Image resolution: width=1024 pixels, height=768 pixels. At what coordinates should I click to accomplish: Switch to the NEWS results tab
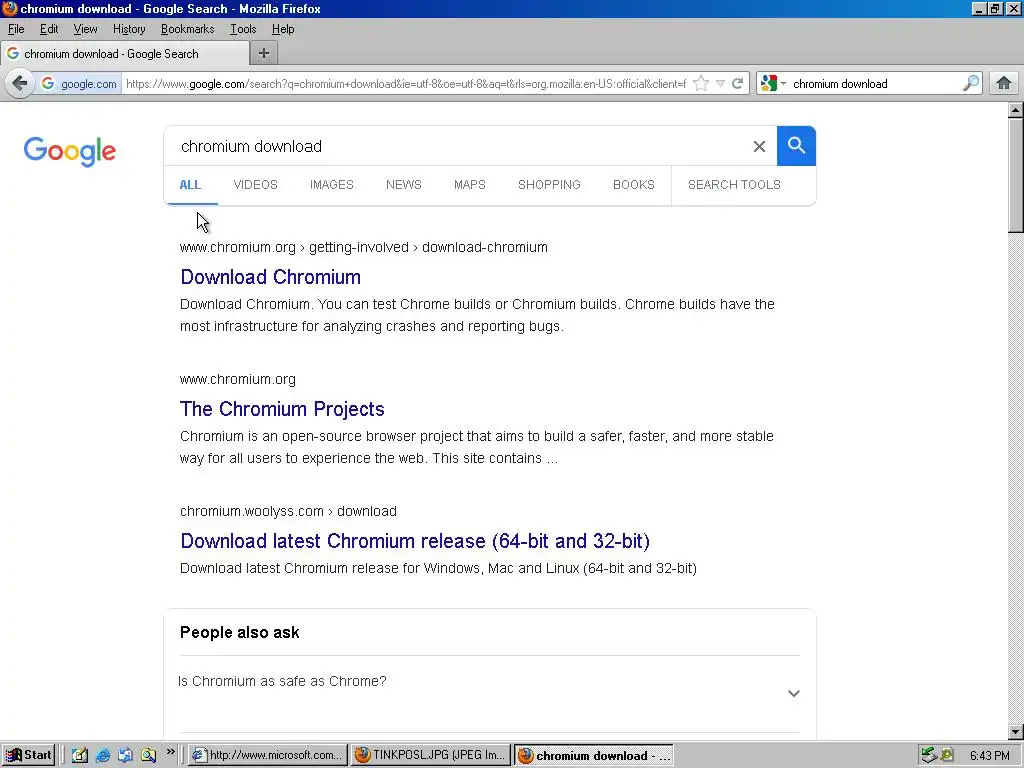(x=404, y=185)
